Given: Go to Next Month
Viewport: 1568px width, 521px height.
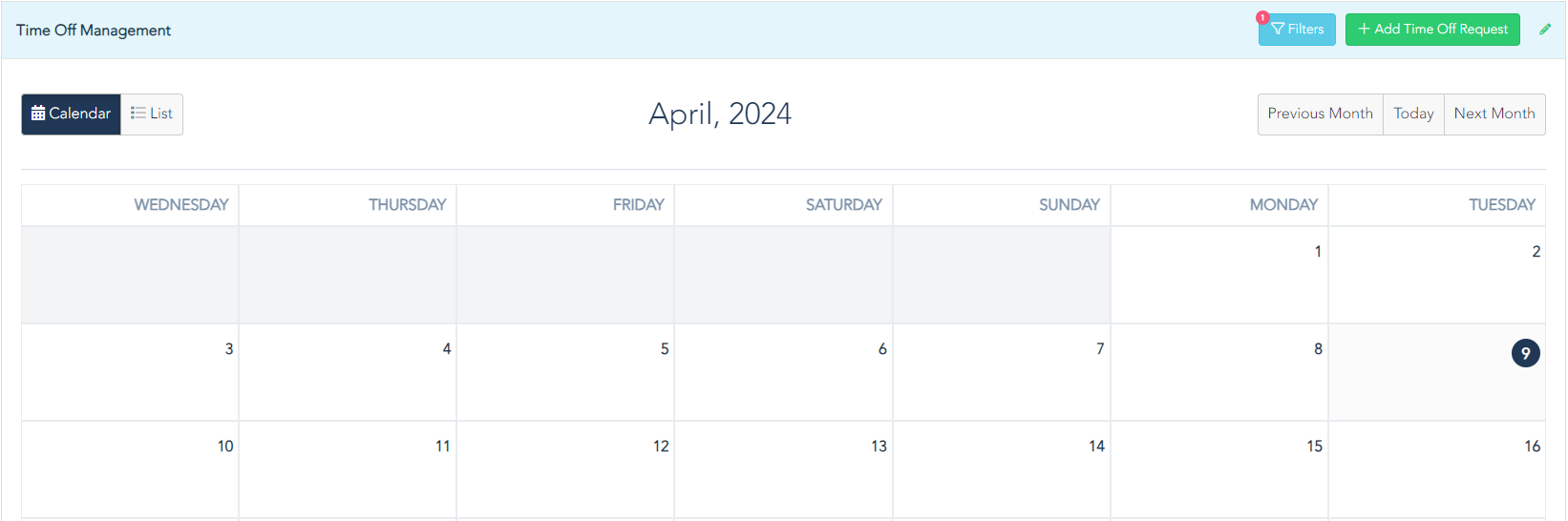Looking at the screenshot, I should pyautogui.click(x=1494, y=114).
